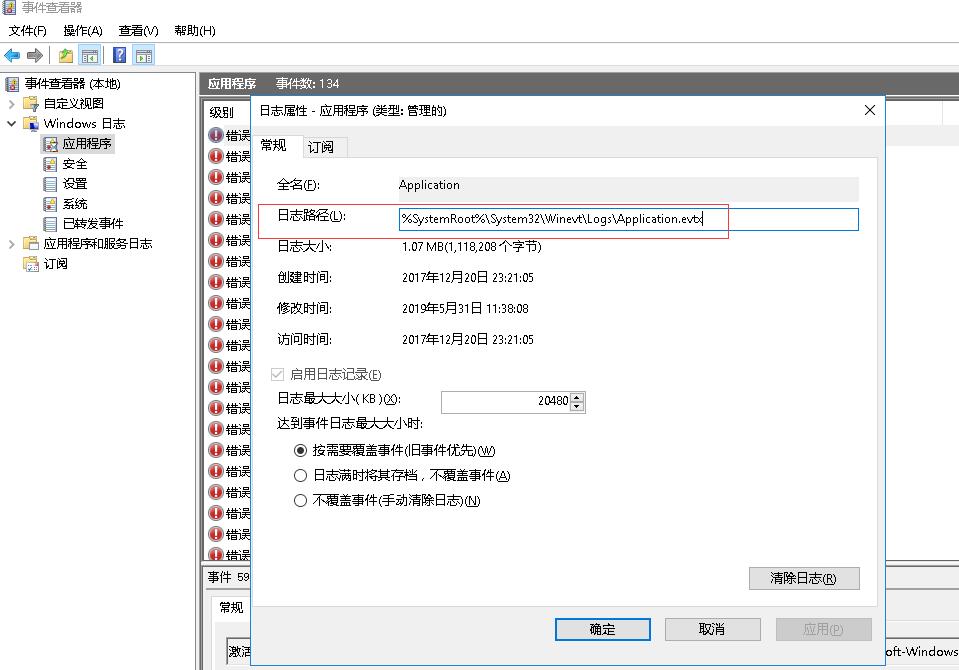Click the blue help question mark icon

point(120,56)
